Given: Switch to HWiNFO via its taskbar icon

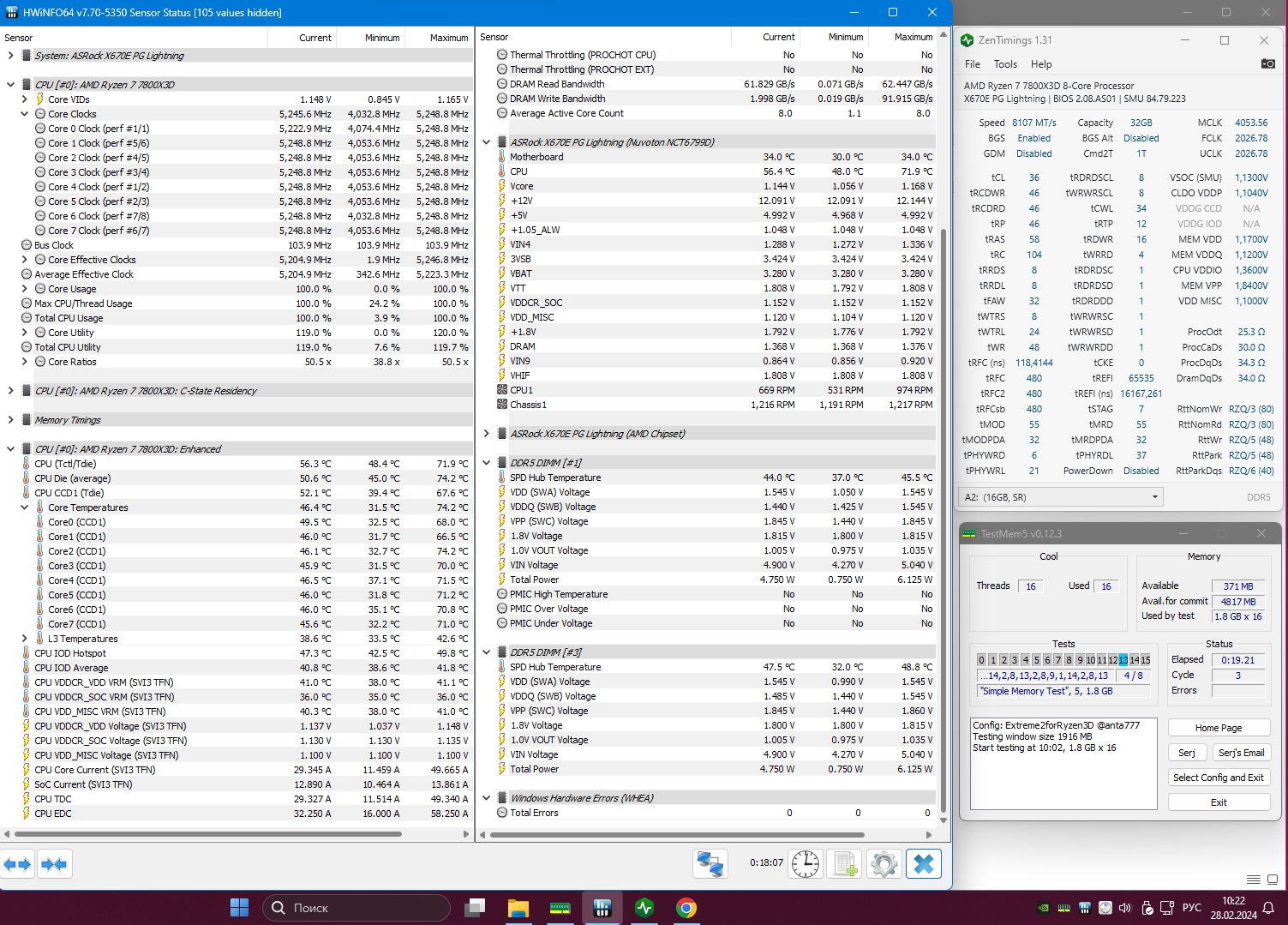Looking at the screenshot, I should (602, 907).
